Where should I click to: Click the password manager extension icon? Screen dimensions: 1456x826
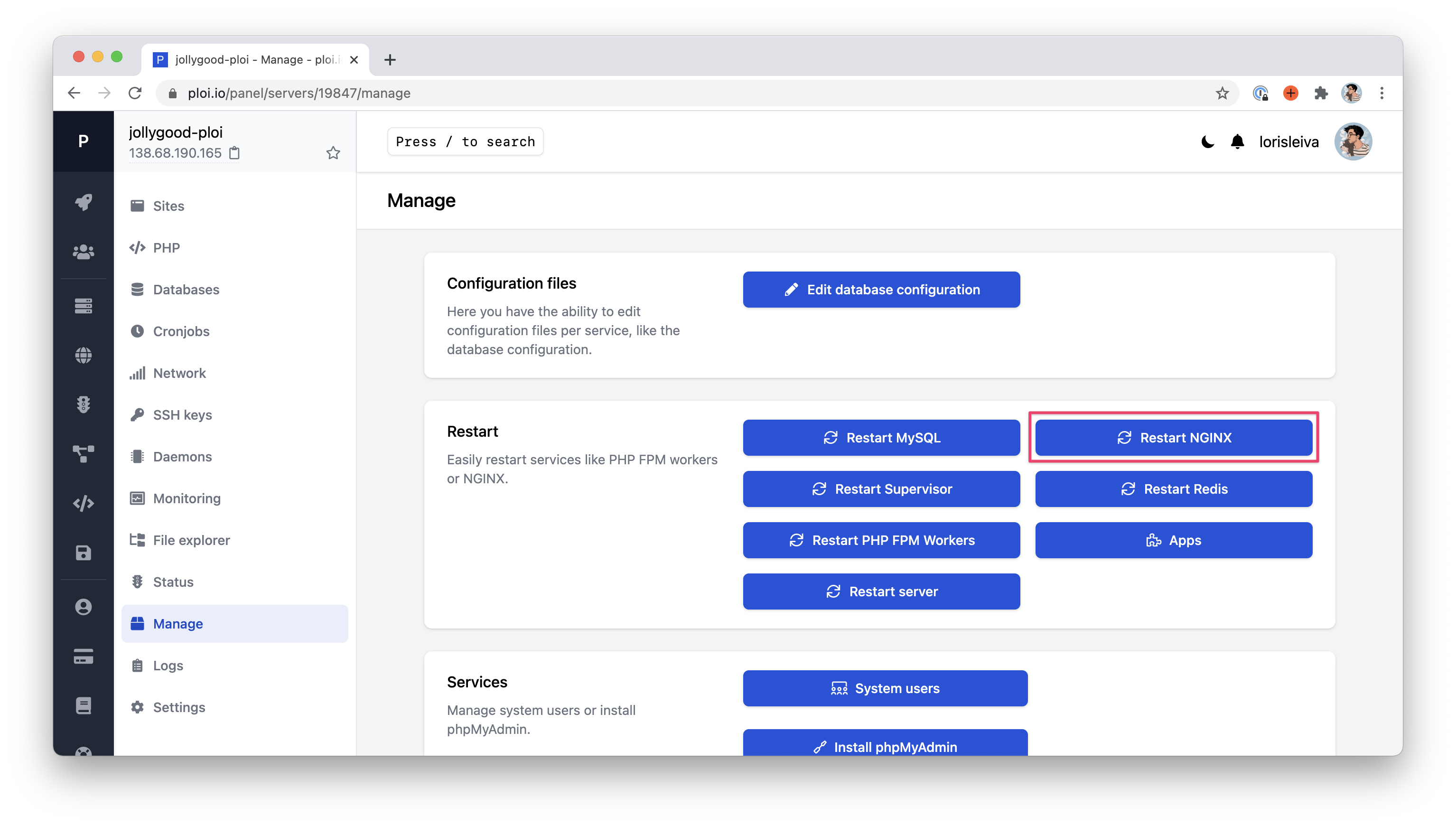tap(1260, 93)
